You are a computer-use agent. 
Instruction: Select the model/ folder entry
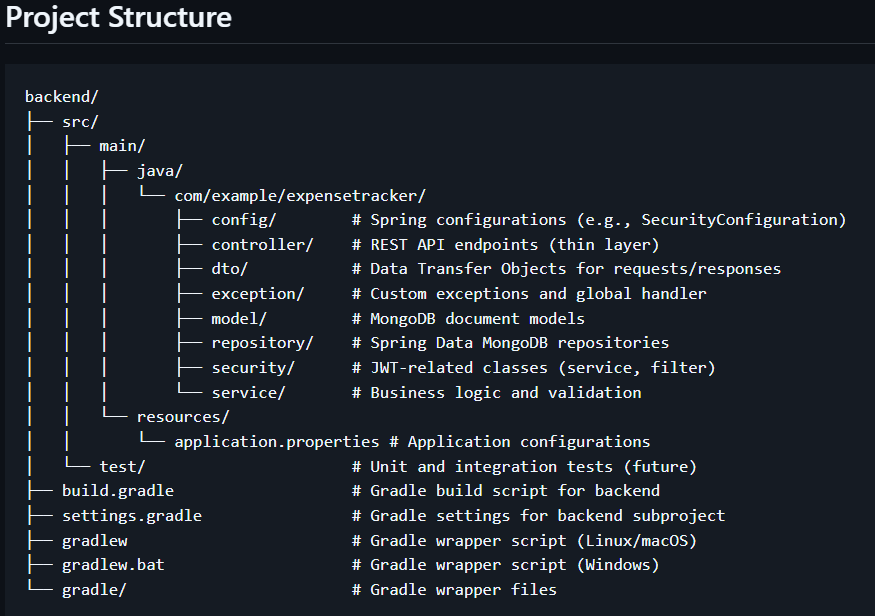point(239,319)
